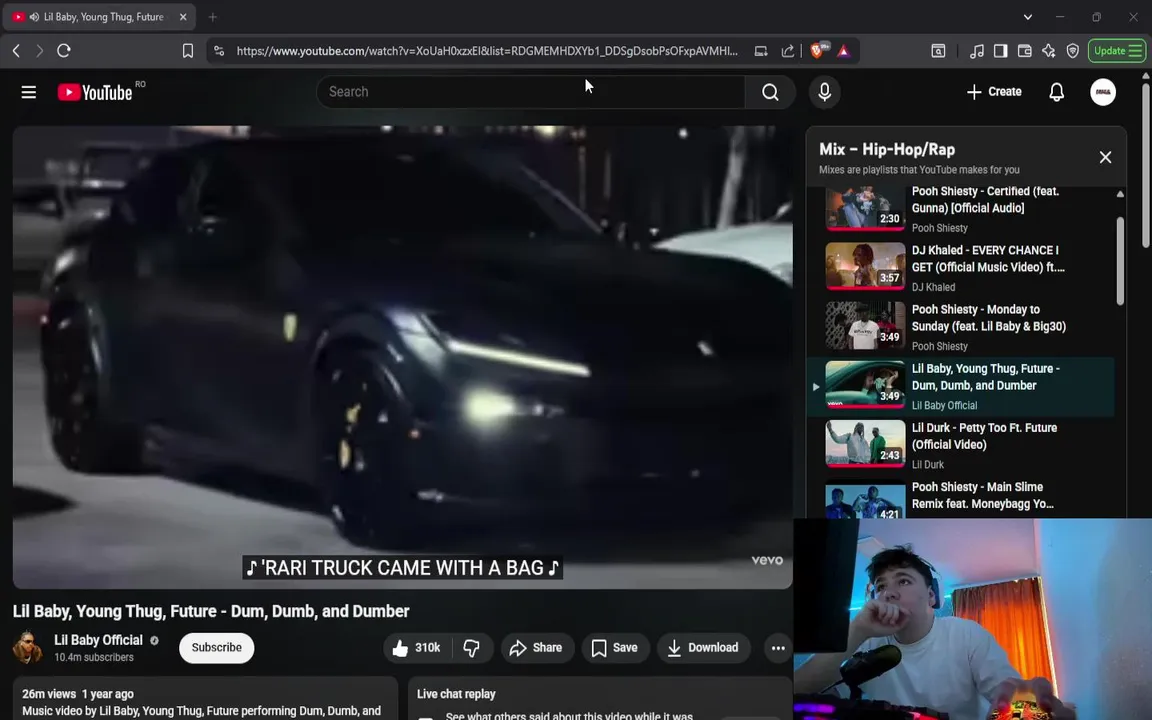Screen dimensions: 1152x720
Task: Like the video with thumbs up
Action: (x=417, y=647)
